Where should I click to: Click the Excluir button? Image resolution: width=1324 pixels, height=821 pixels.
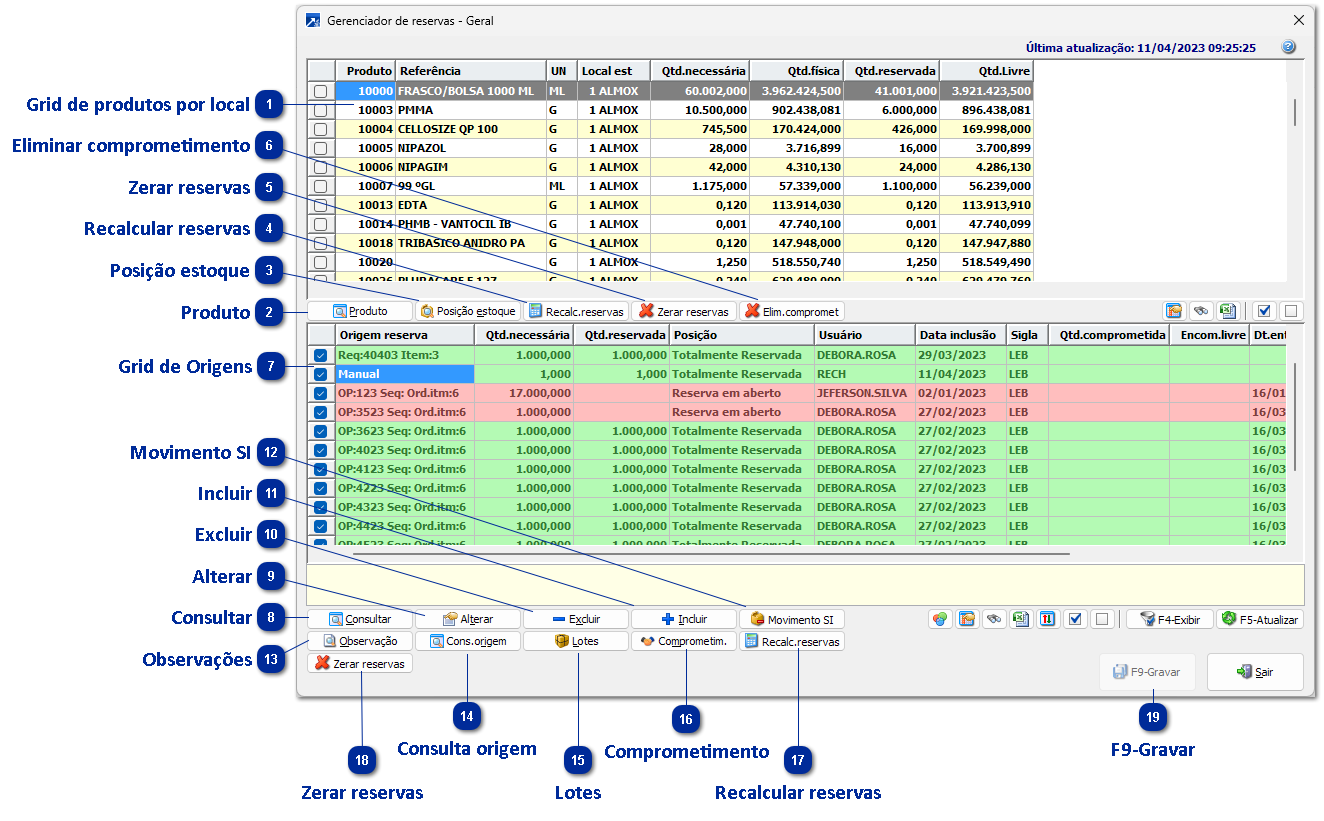click(x=576, y=619)
